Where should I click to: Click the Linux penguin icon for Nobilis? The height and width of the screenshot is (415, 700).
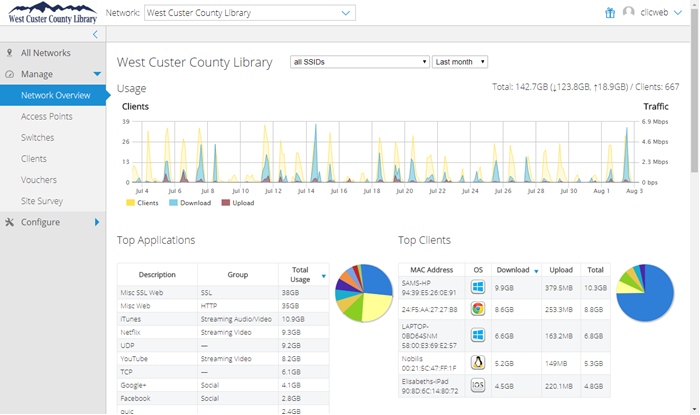pyautogui.click(x=478, y=362)
